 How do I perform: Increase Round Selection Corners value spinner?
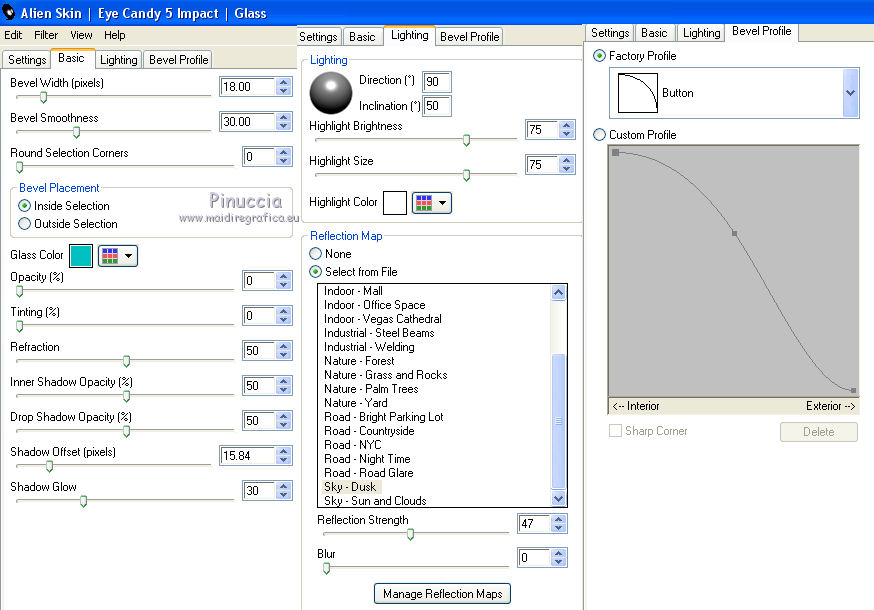pos(284,152)
